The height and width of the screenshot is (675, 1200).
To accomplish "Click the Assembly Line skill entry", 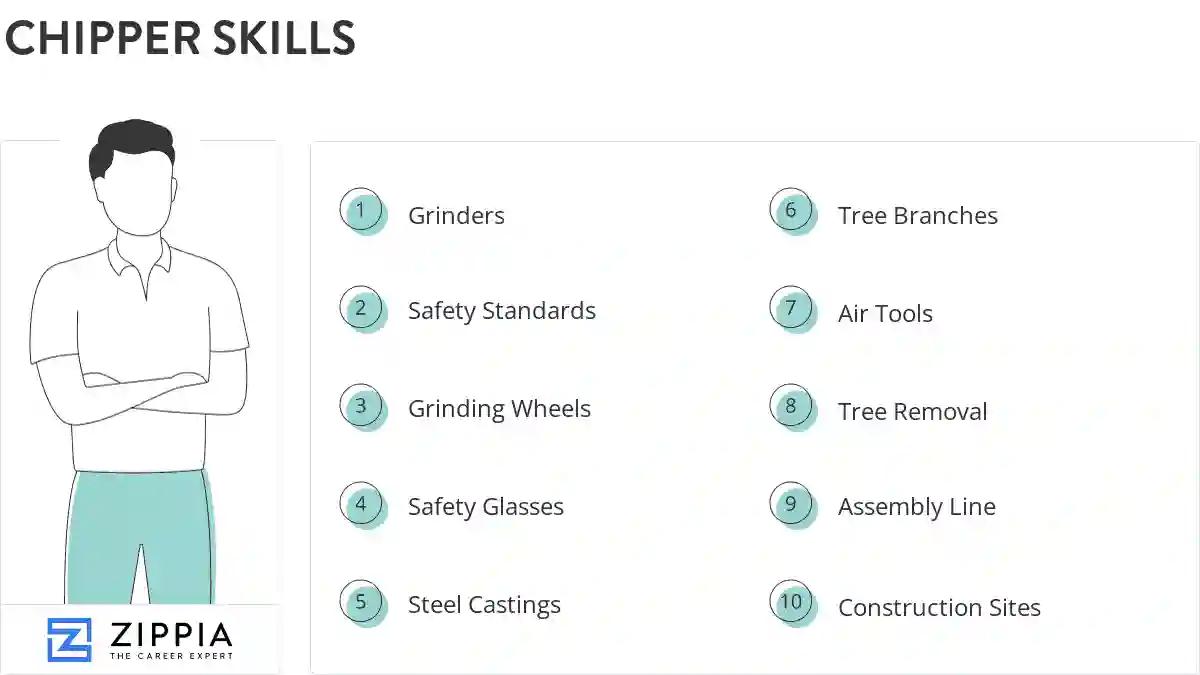I will tap(916, 507).
